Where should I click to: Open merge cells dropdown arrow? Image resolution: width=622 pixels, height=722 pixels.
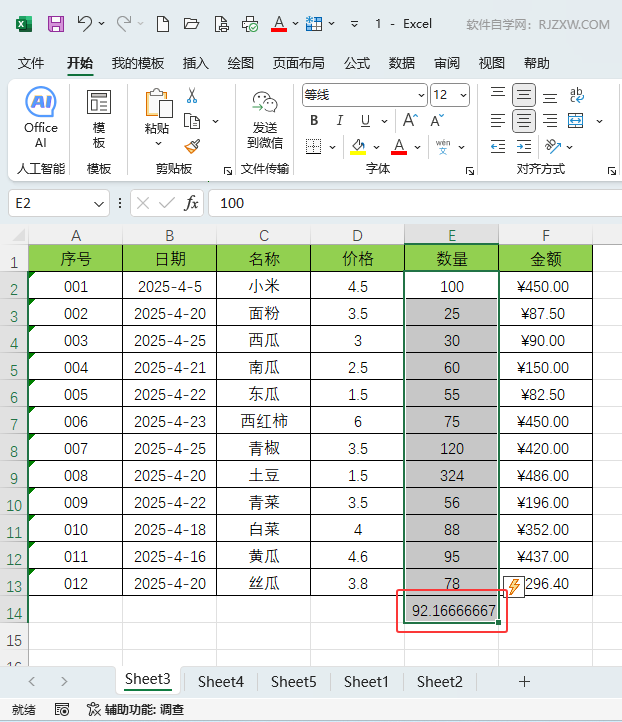click(599, 121)
